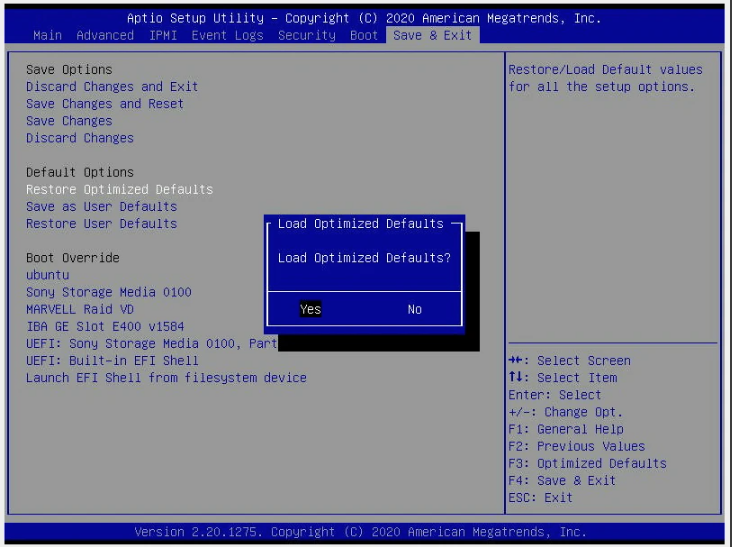Click the Save Changes option
The height and width of the screenshot is (547, 732).
pyautogui.click(x=69, y=121)
